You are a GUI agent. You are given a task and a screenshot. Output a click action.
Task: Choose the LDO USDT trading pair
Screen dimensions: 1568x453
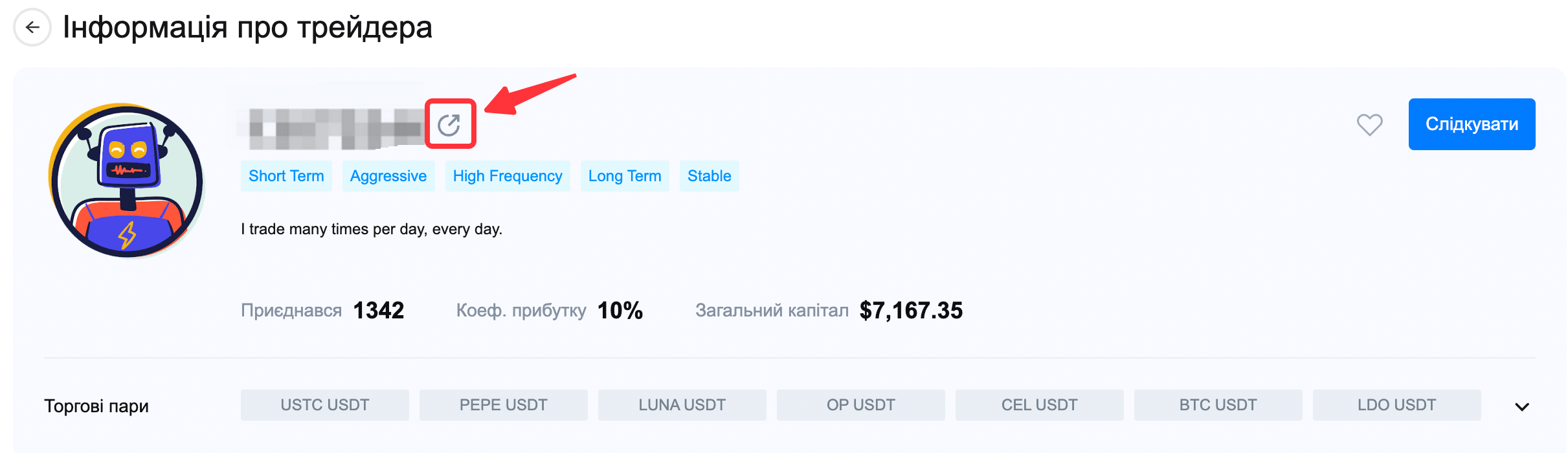1397,405
